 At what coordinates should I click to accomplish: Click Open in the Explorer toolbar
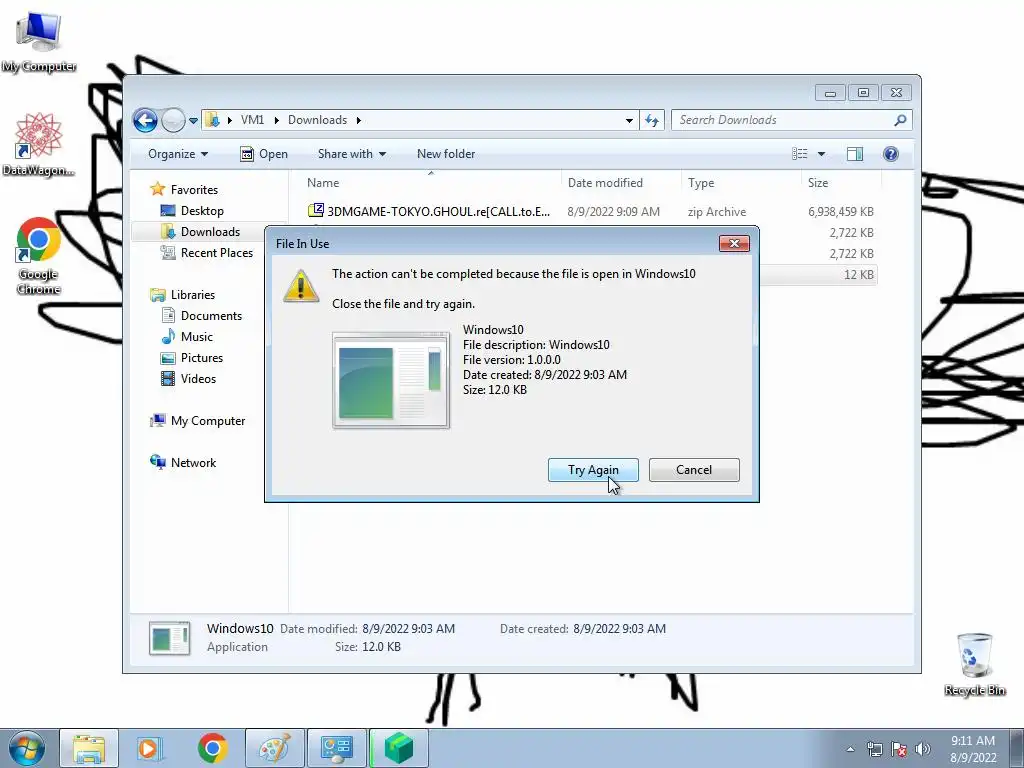point(264,154)
